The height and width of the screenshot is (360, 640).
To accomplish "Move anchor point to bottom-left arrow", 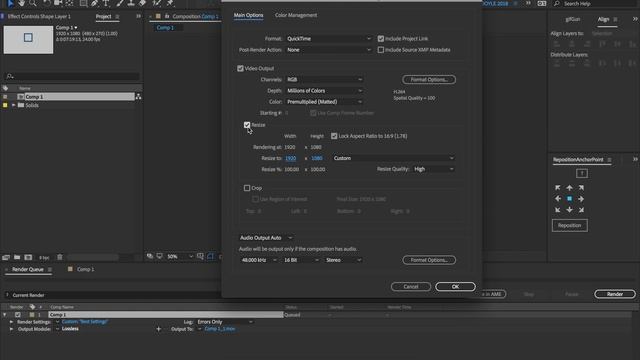I will click(x=558, y=210).
